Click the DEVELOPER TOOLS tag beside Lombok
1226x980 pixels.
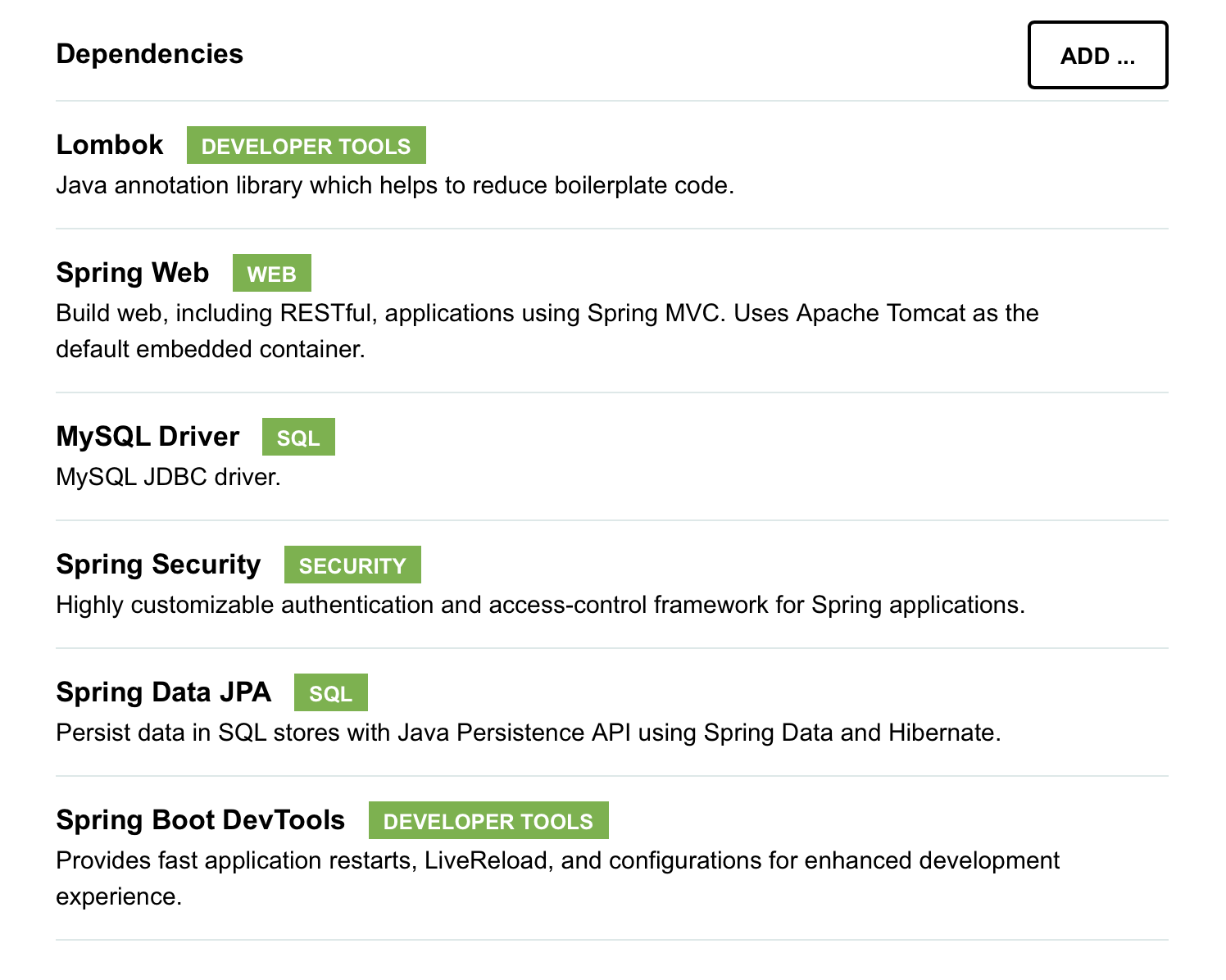[306, 145]
